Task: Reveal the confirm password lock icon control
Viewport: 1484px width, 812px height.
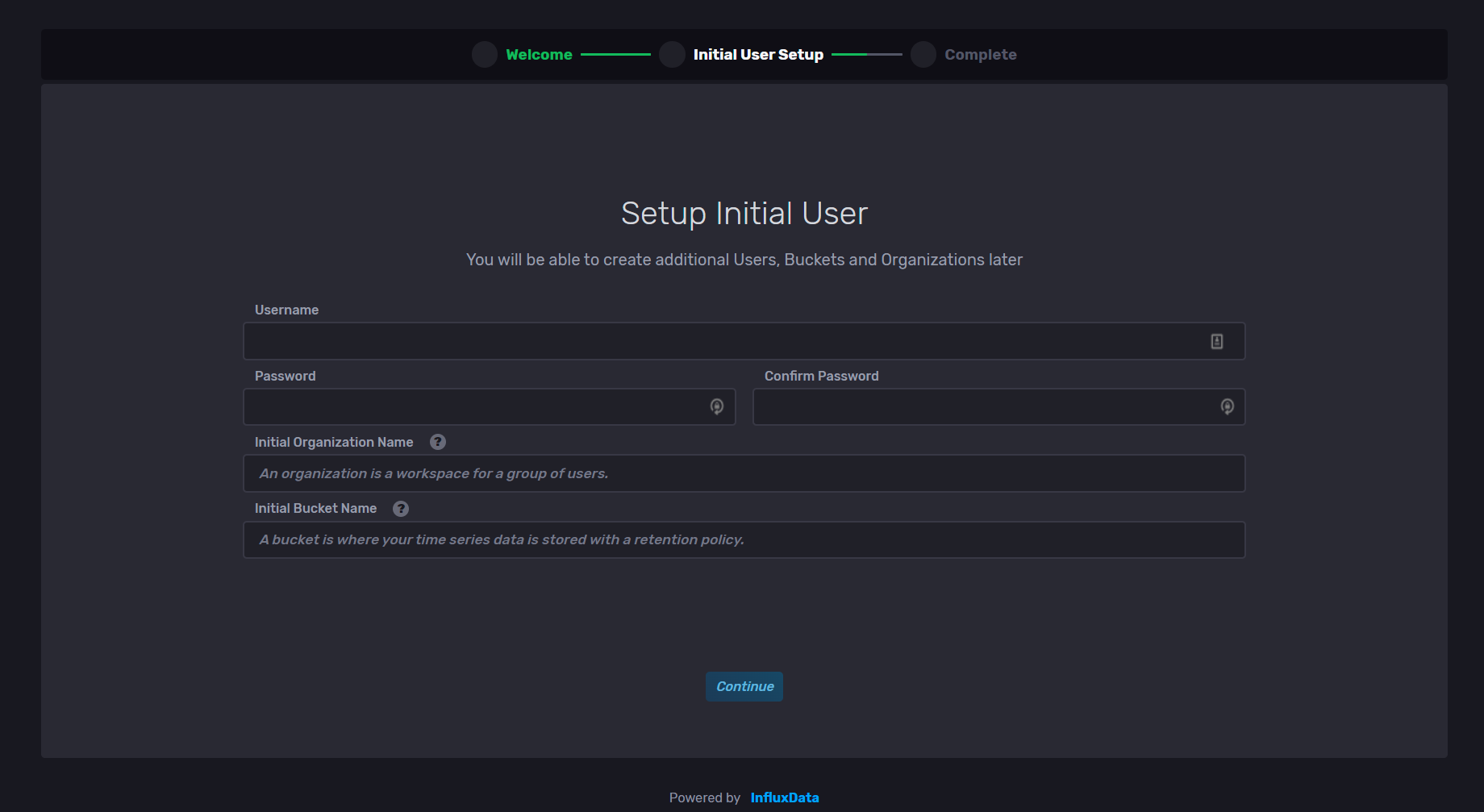Action: (x=1228, y=406)
